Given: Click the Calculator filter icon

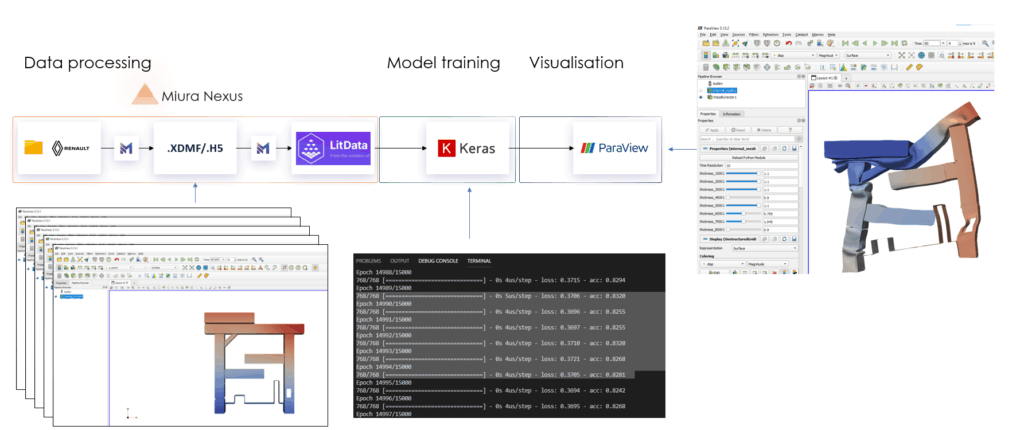Looking at the screenshot, I should click(706, 67).
